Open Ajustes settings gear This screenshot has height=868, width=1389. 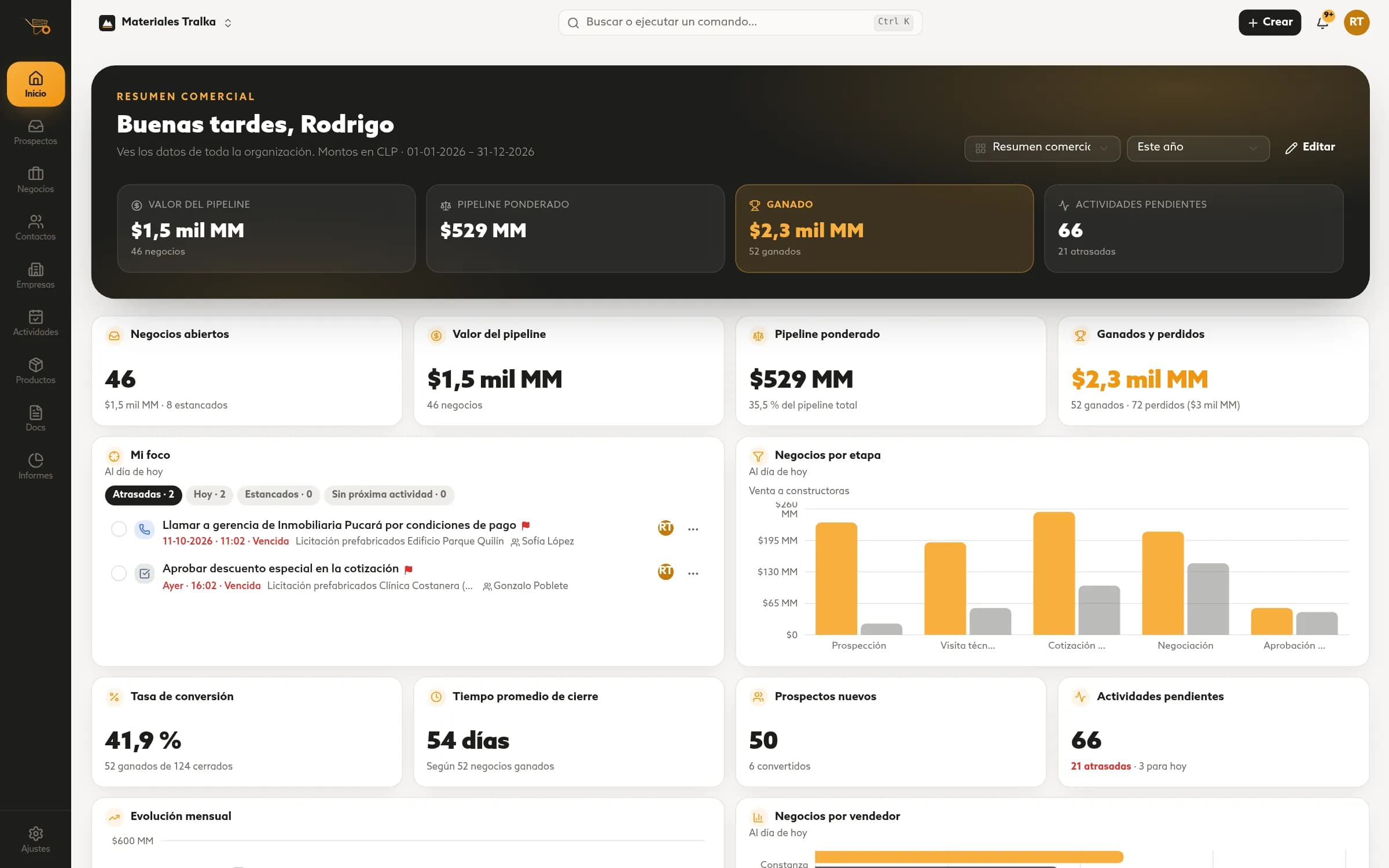click(x=35, y=839)
